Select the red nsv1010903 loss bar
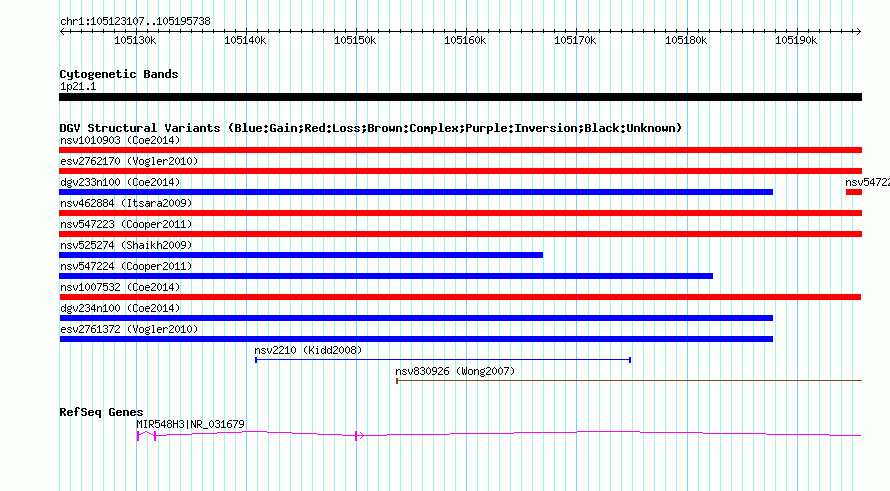 460,150
